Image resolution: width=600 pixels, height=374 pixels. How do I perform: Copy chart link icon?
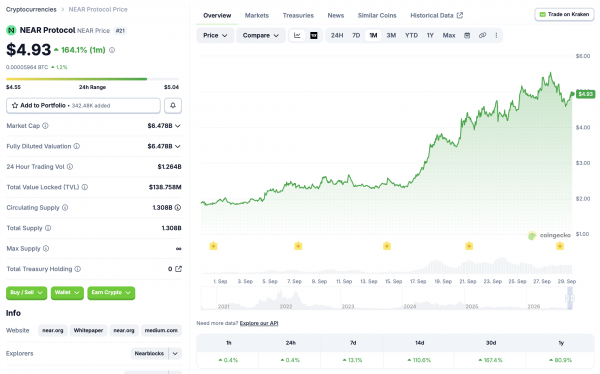[x=483, y=35]
